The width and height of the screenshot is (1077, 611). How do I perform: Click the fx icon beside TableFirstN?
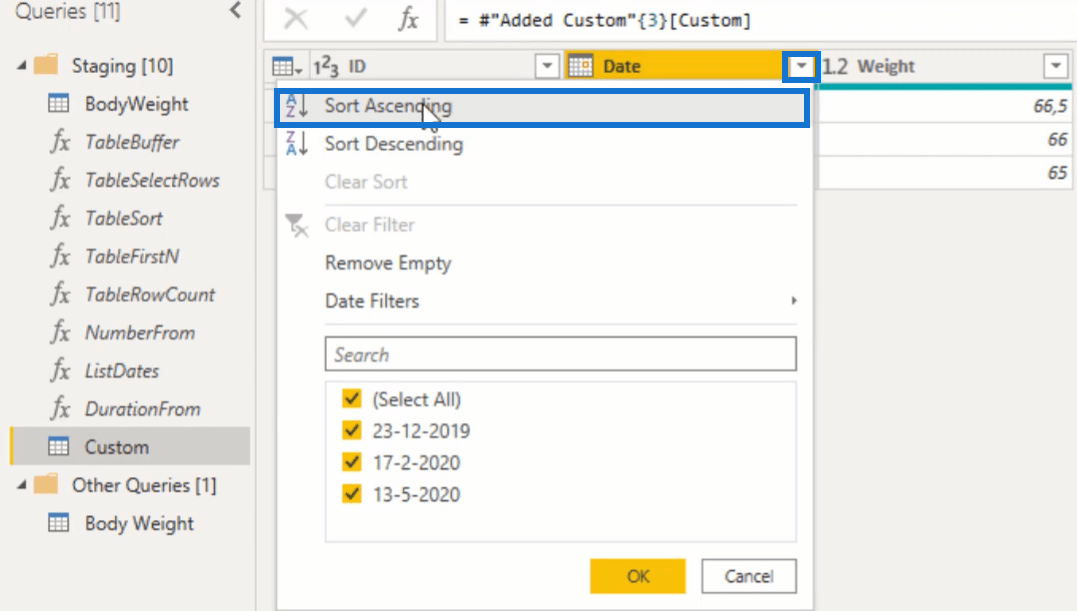[60, 256]
